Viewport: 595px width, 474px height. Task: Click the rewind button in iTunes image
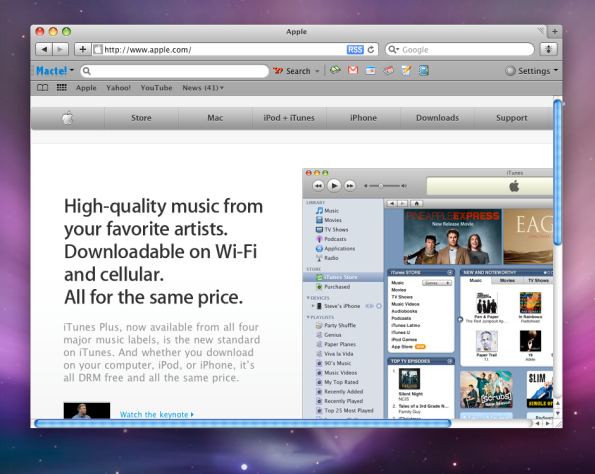(318, 186)
